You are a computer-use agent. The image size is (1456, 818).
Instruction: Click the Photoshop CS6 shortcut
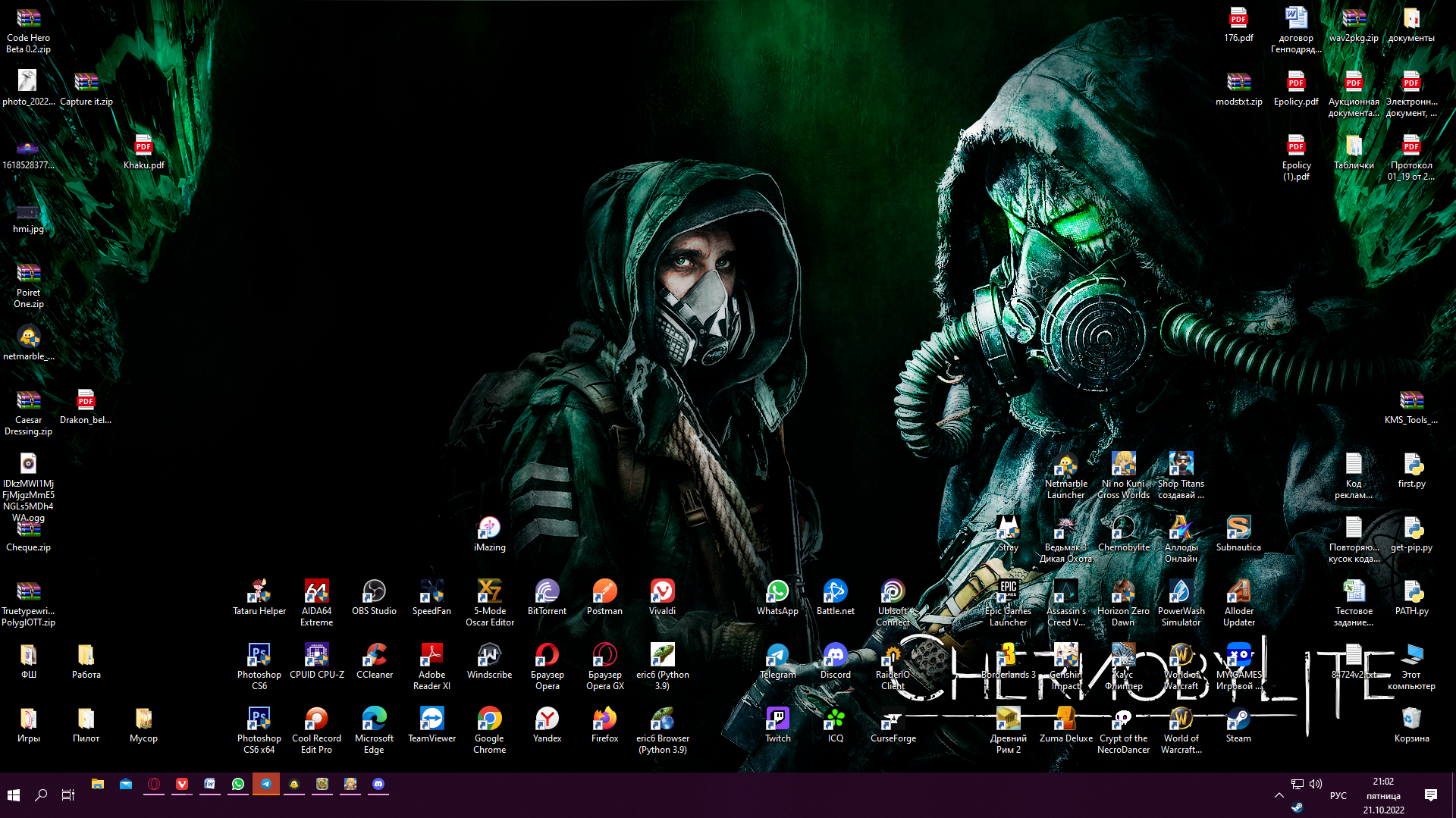coord(259,666)
